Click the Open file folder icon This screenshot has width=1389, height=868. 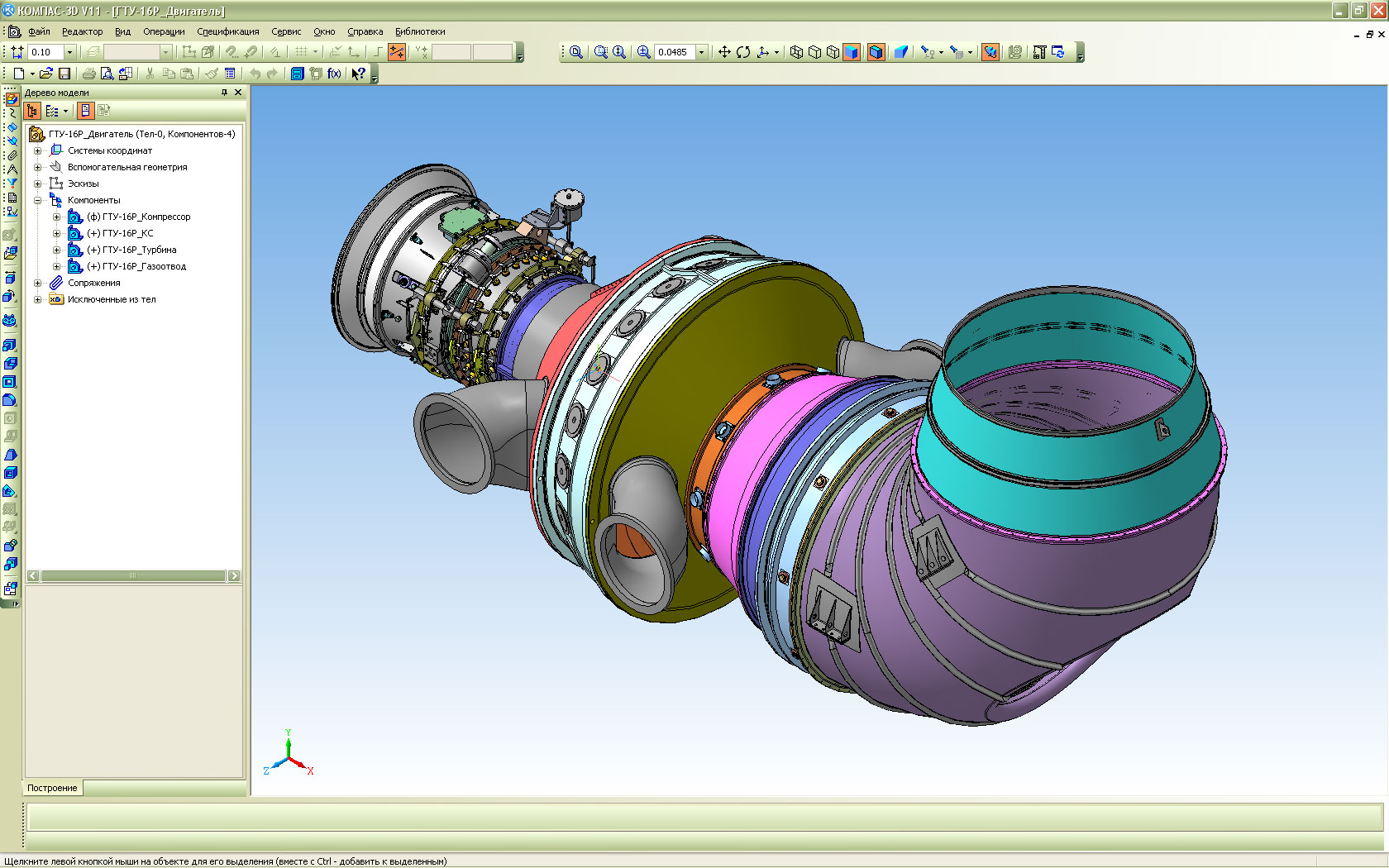pos(46,74)
